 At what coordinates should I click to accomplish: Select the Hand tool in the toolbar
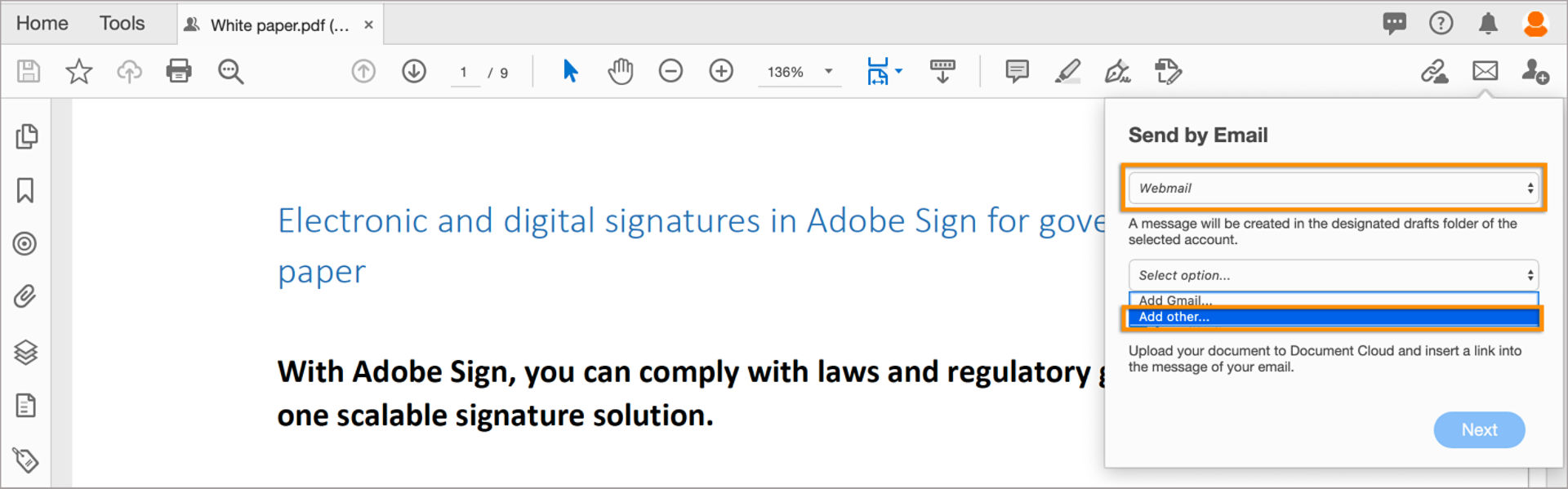[621, 71]
